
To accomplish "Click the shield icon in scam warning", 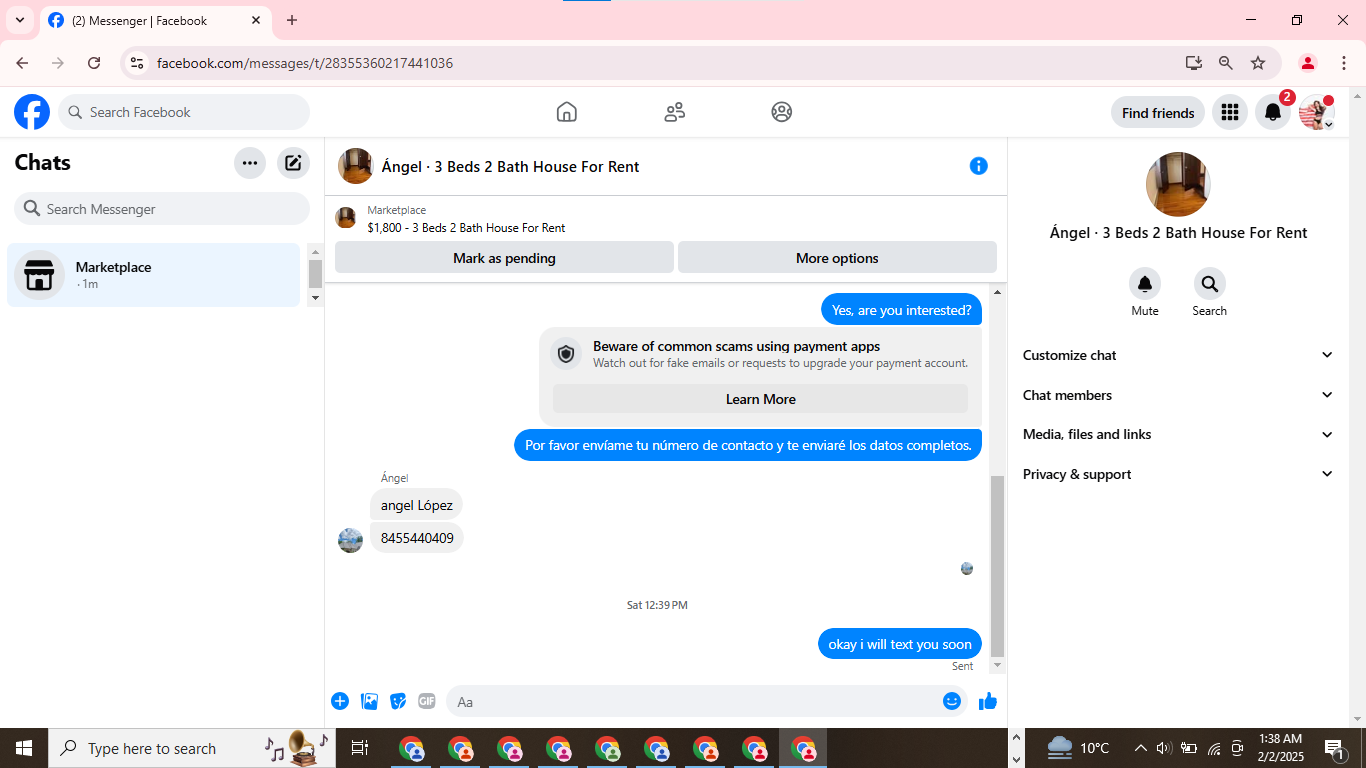I will point(566,354).
